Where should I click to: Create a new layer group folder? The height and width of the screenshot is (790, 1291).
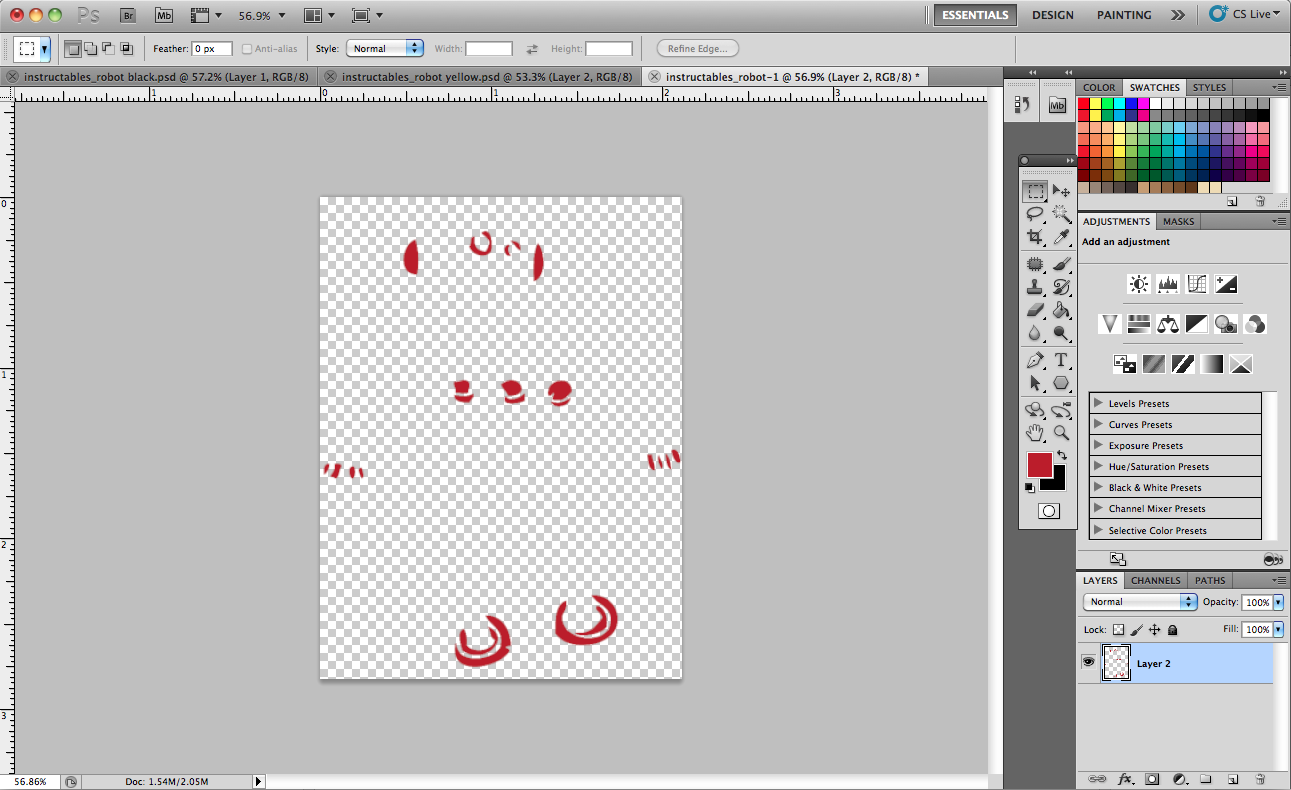[1206, 778]
